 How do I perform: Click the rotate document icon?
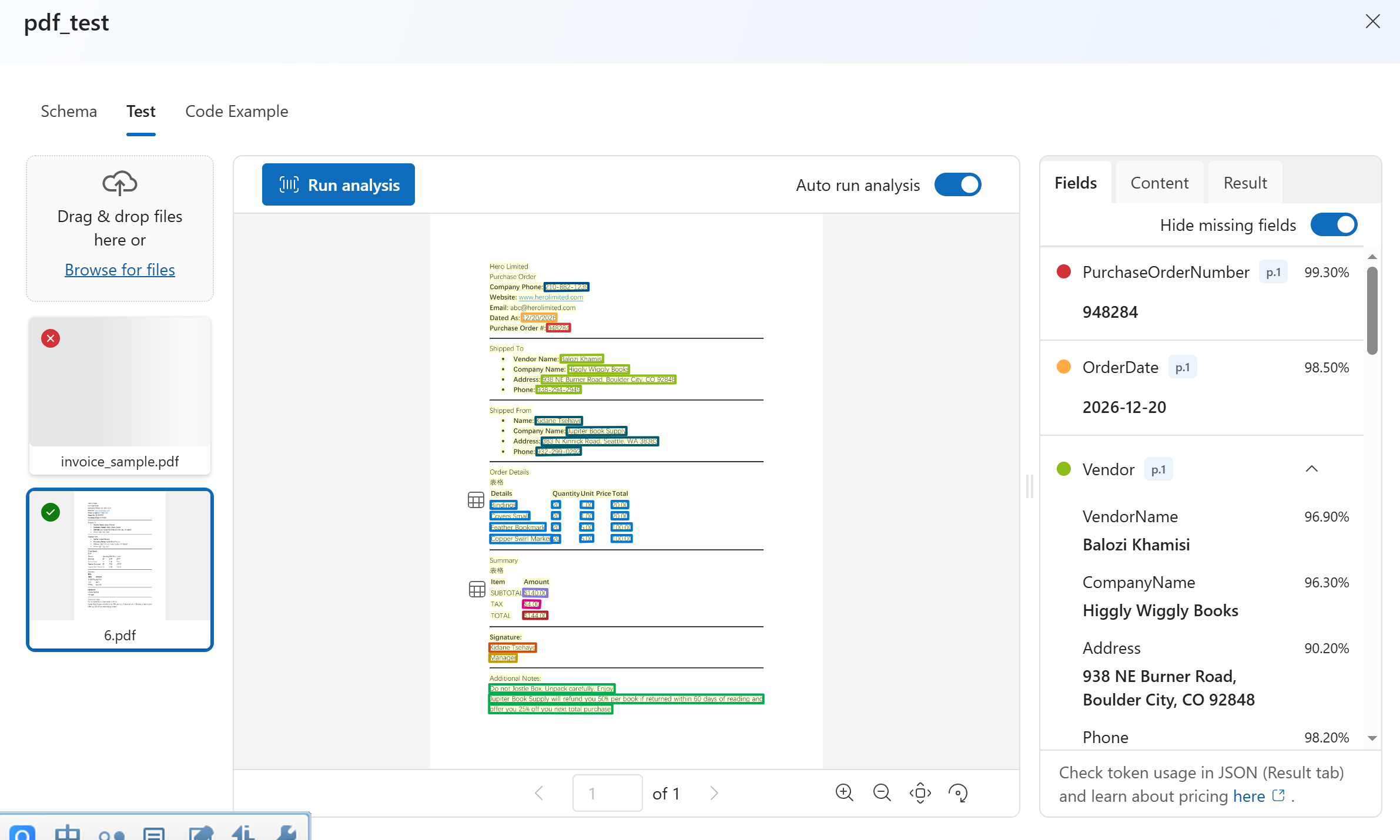[957, 793]
